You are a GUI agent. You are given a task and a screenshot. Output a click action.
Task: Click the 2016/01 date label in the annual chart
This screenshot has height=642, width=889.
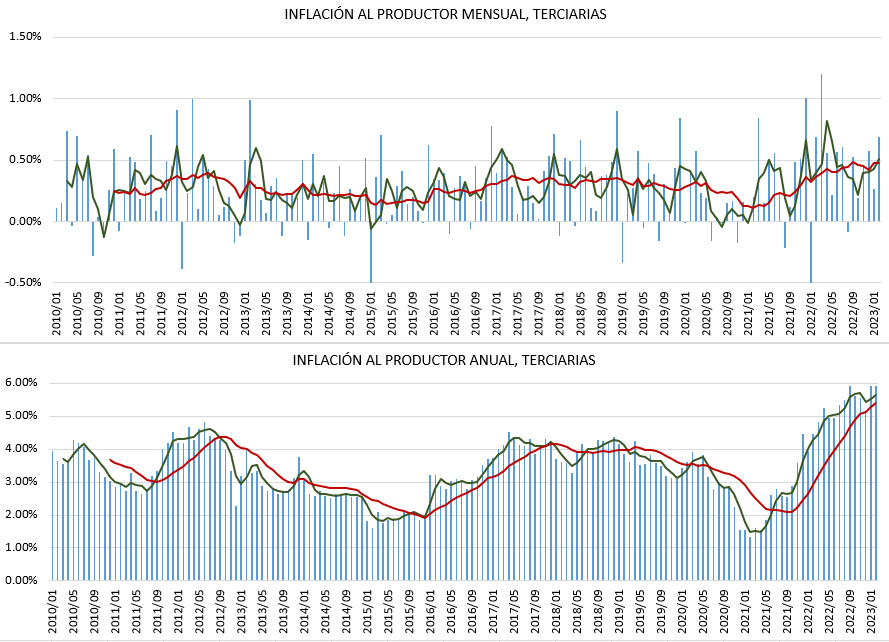[x=430, y=612]
